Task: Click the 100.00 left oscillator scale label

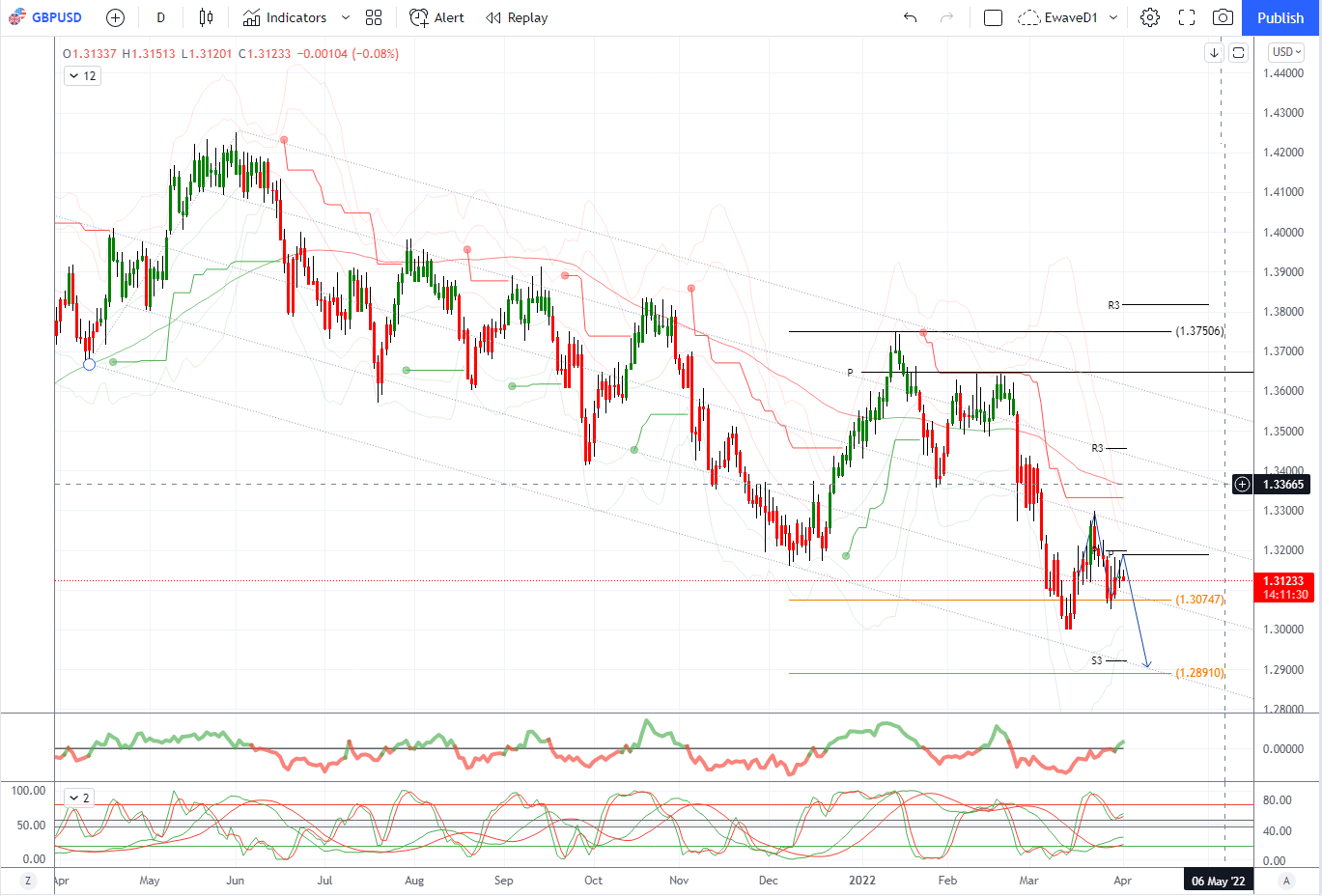Action: 28,790
